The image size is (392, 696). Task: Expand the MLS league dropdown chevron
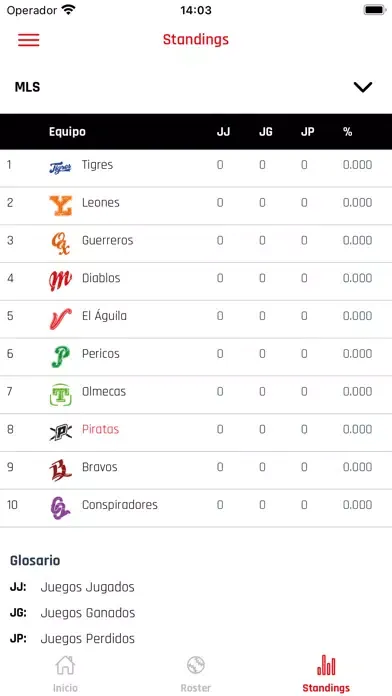pyautogui.click(x=363, y=87)
